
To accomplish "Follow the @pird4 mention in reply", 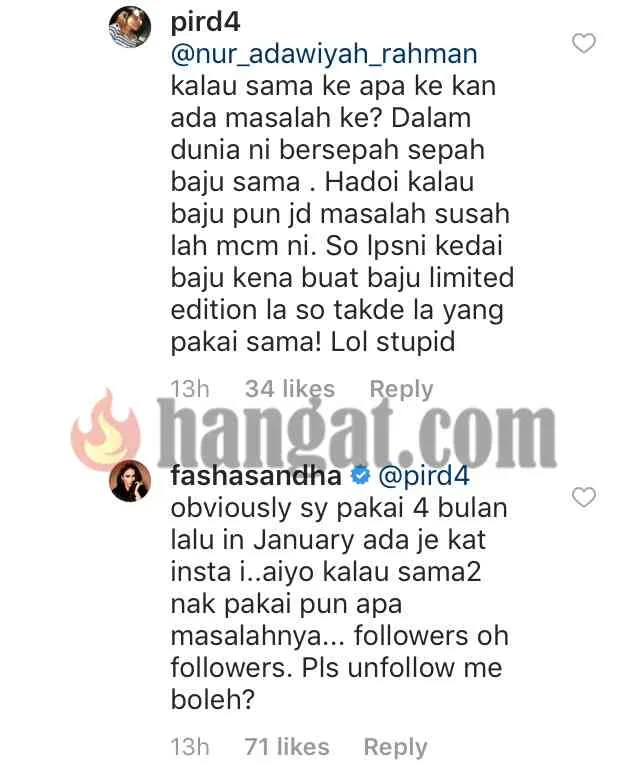I will [x=424, y=476].
